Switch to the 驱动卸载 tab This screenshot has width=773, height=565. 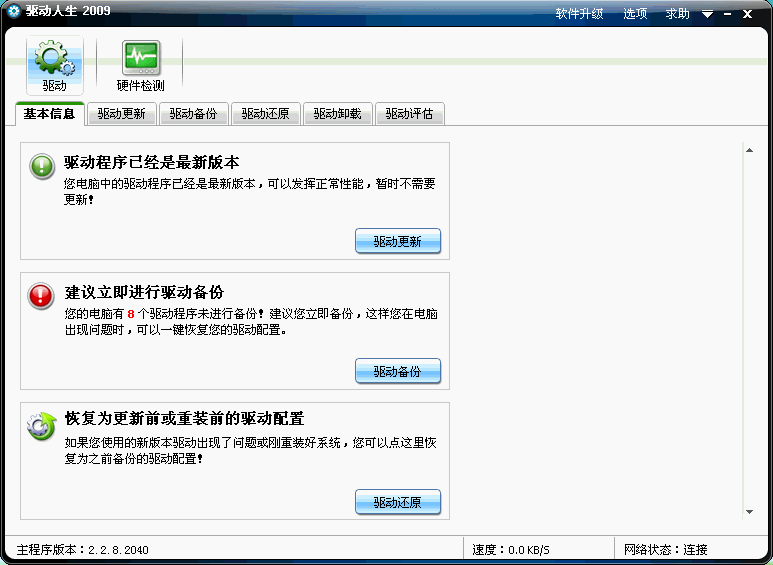point(337,114)
